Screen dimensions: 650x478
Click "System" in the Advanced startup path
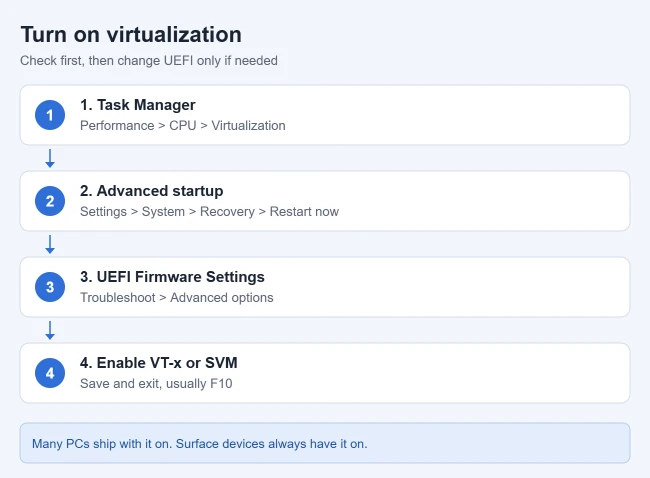163,211
